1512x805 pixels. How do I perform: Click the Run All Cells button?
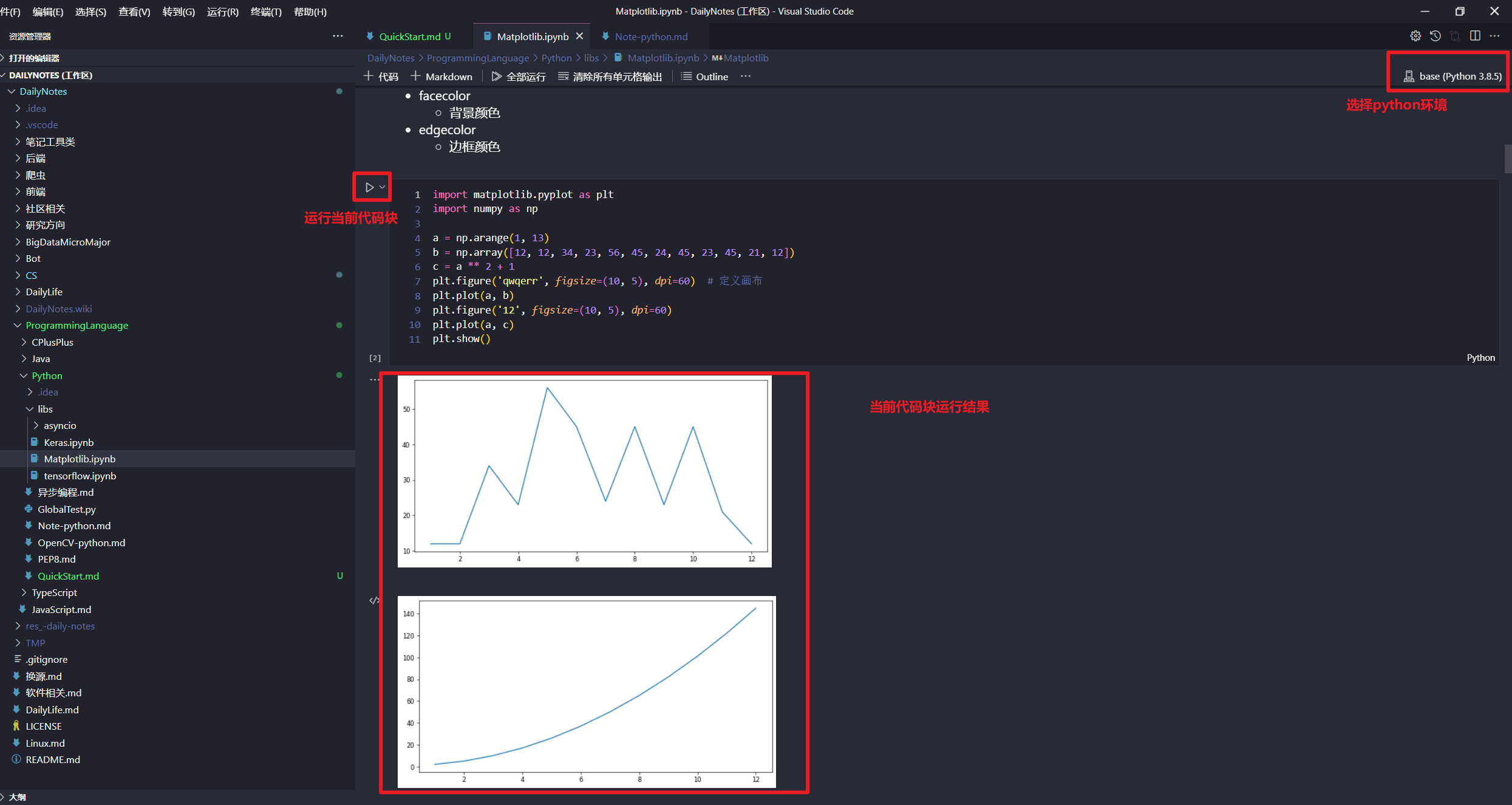517,76
